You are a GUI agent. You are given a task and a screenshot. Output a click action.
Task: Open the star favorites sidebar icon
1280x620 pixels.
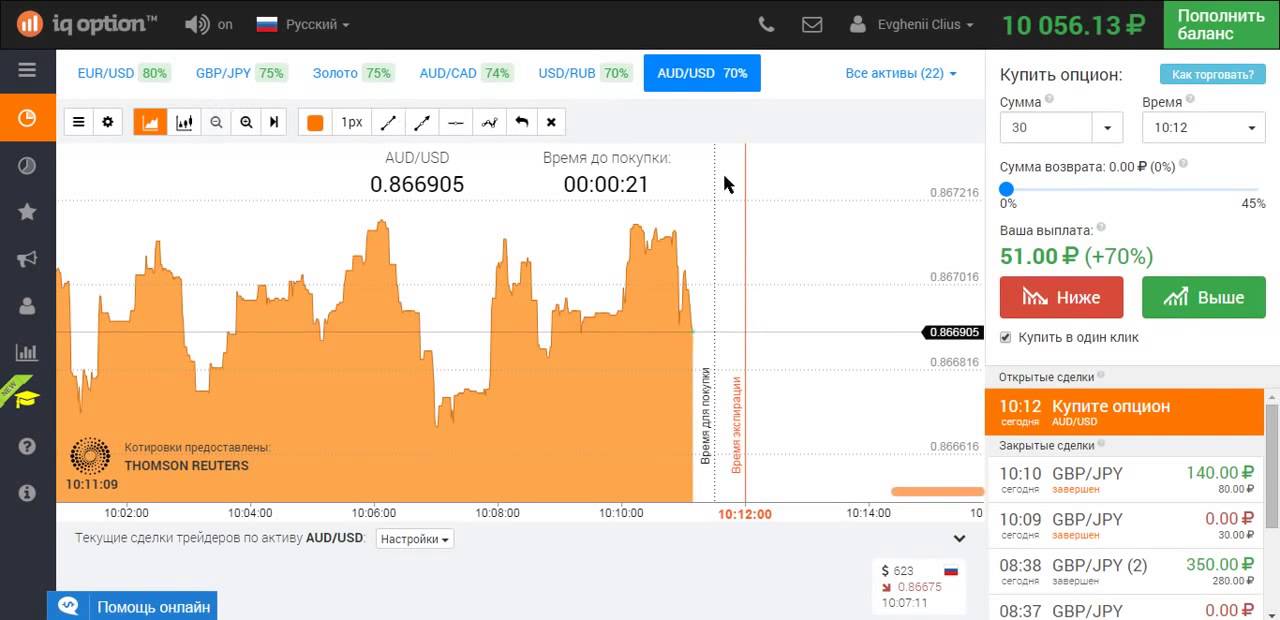pos(27,212)
